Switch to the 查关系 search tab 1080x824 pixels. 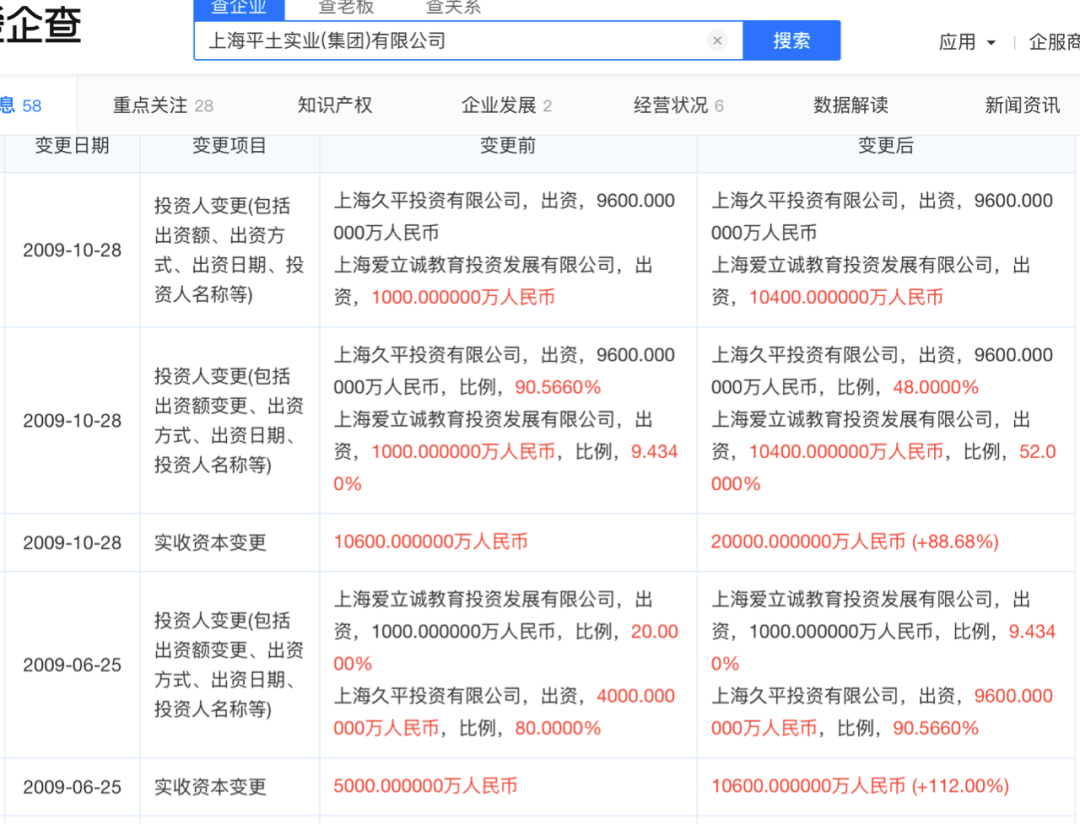pos(453,8)
